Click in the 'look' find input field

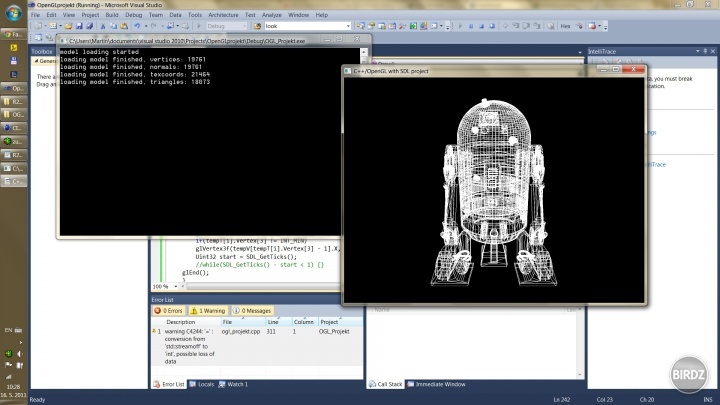tap(304, 26)
